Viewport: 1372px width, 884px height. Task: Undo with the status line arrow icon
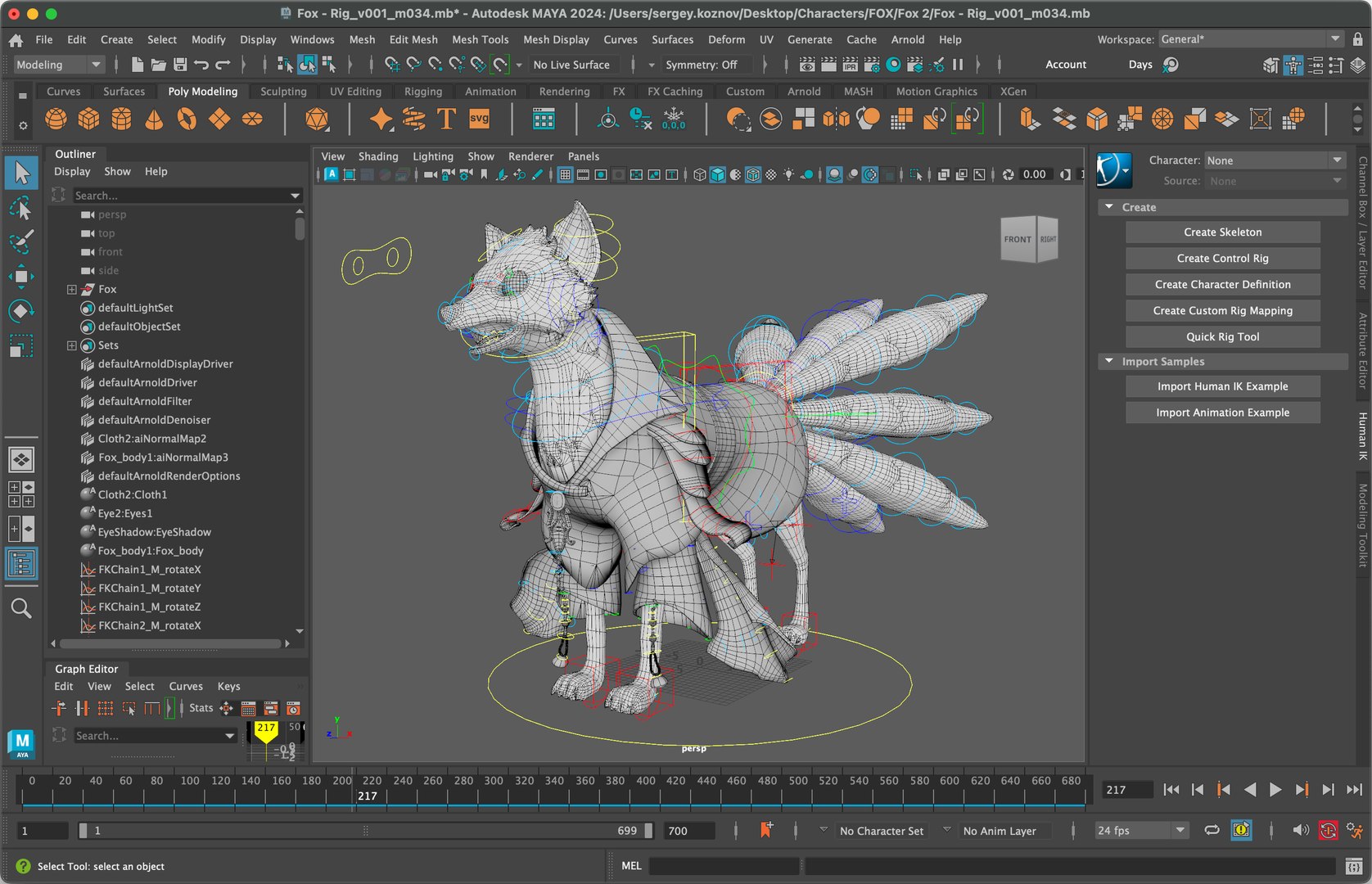point(201,65)
